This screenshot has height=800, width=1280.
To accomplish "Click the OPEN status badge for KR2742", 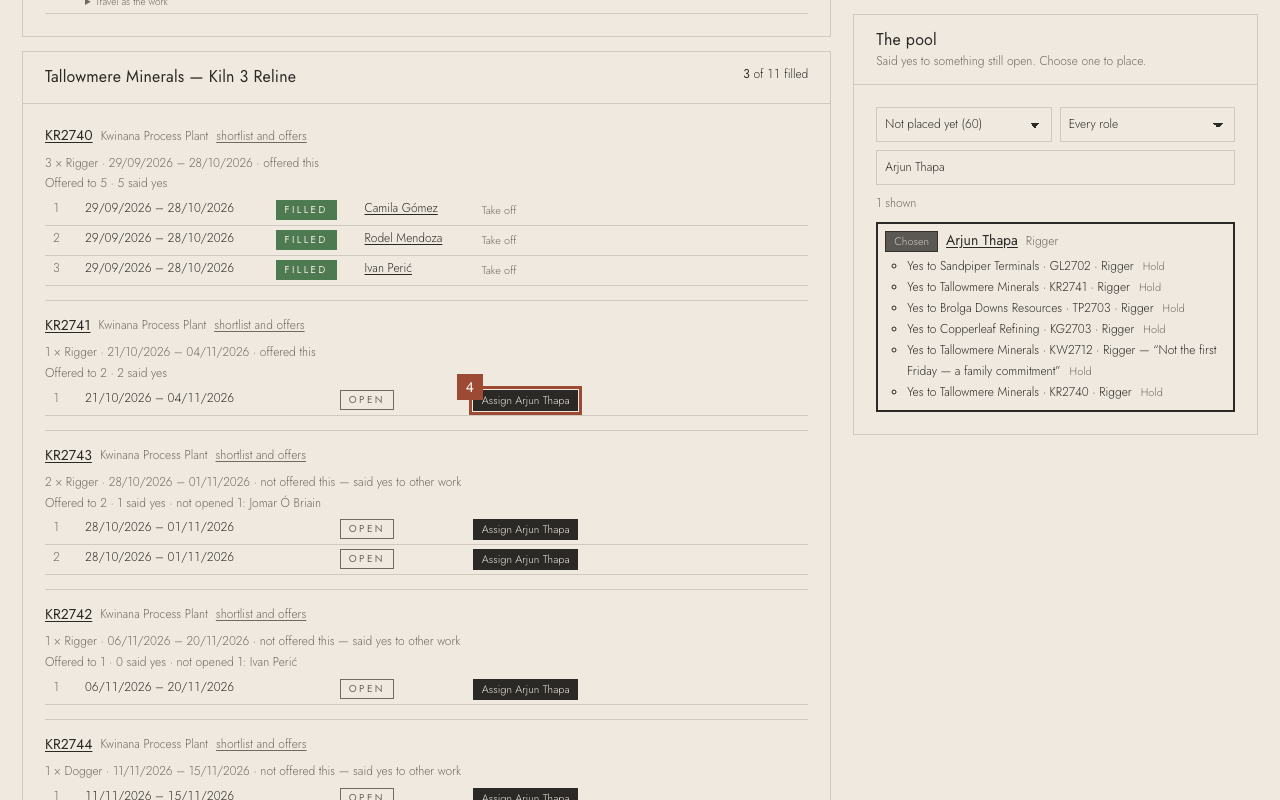I will [x=367, y=689].
